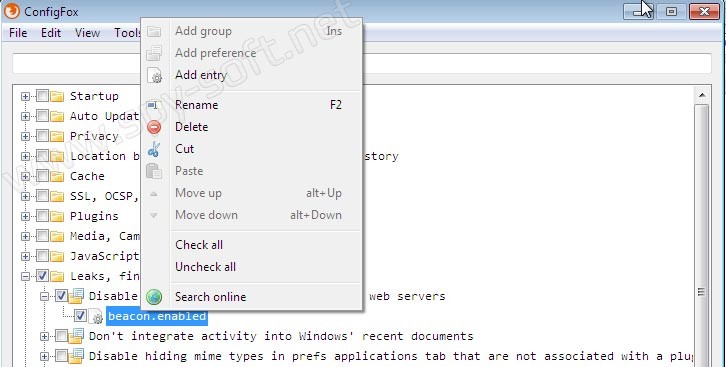726x367 pixels.
Task: Click the Startup folder icon
Action: [x=57, y=96]
